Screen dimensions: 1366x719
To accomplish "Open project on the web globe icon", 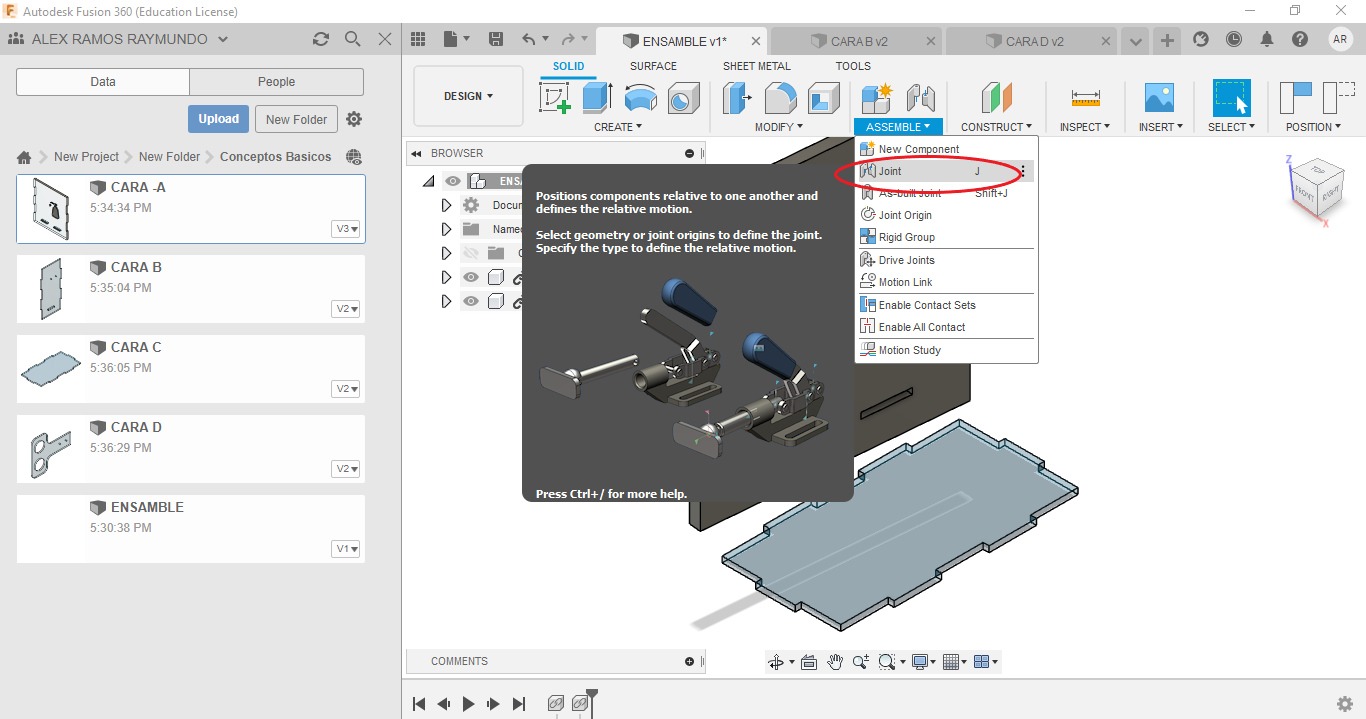I will tap(353, 157).
